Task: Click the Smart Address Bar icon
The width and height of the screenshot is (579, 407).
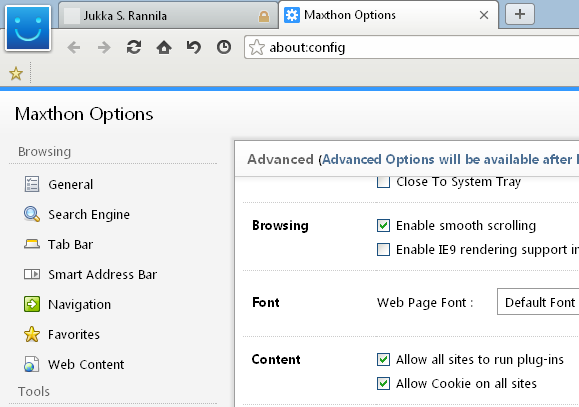Action: pyautogui.click(x=32, y=274)
